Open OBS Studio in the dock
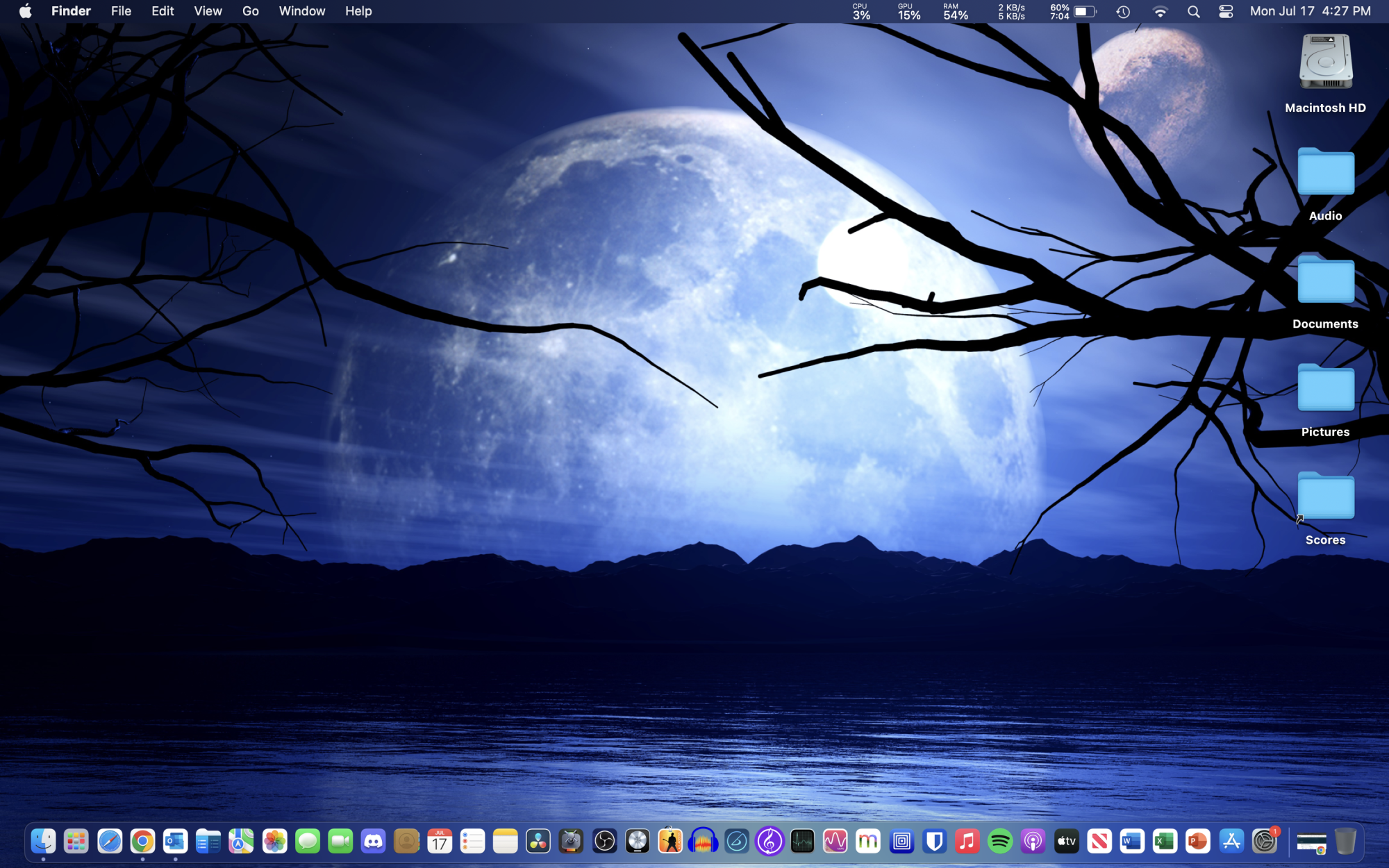 coord(604,842)
